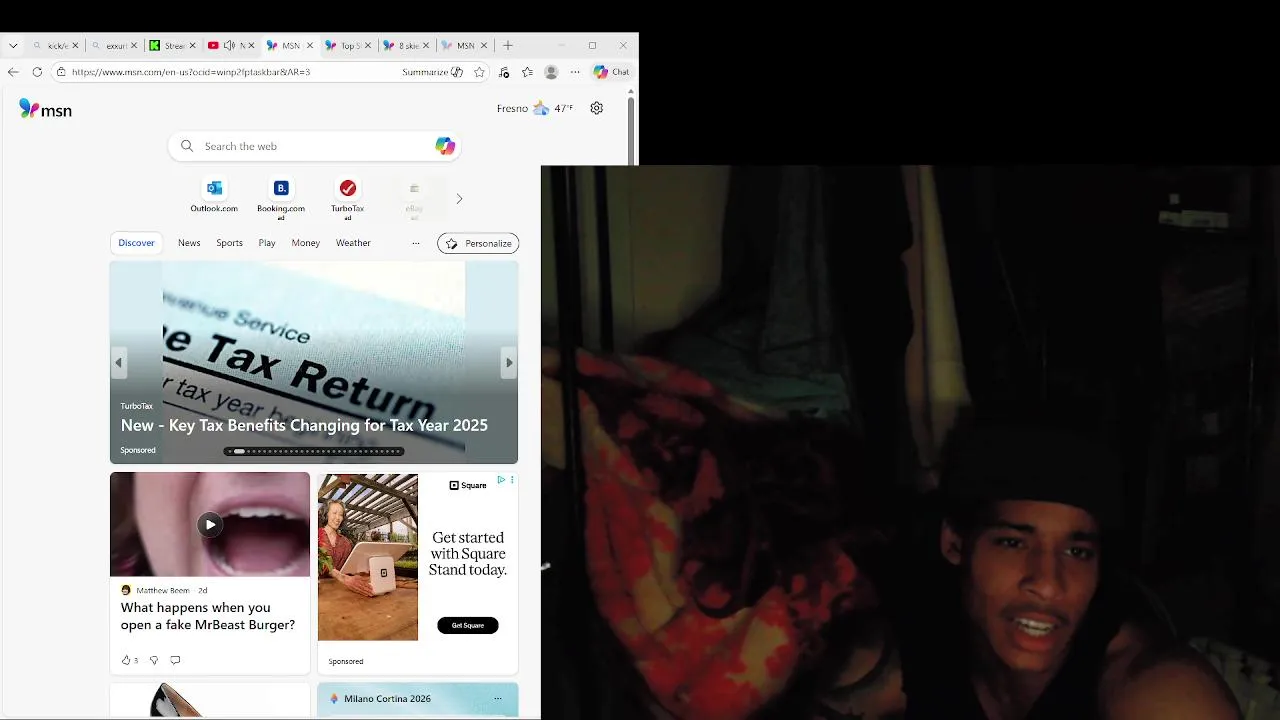The image size is (1280, 720).
Task: Dislike the MrBeast Burger story
Action: click(x=154, y=660)
